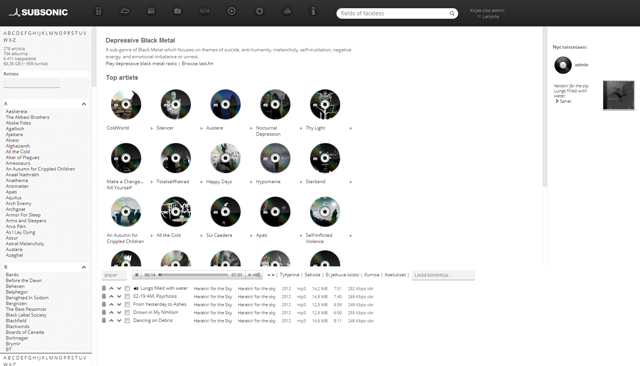This screenshot has height=366, width=640.
Task: Open artist Agalloch in sidebar
Action: pyautogui.click(x=15, y=129)
